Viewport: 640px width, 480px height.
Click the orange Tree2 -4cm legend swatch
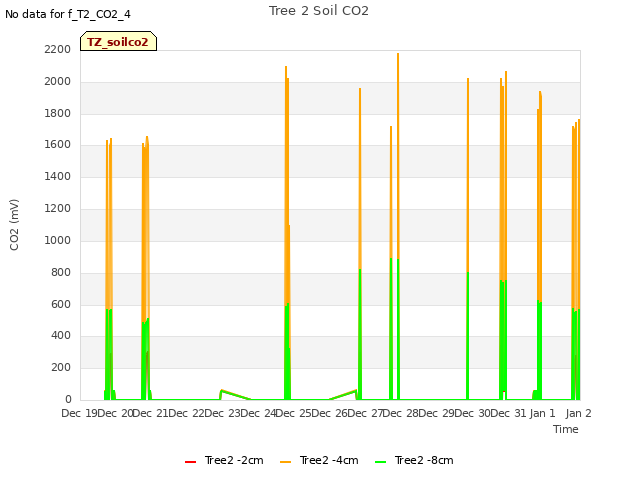point(286,462)
